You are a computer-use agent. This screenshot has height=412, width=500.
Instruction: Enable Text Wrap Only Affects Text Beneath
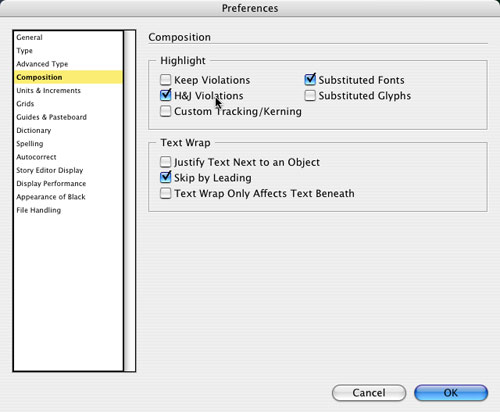165,193
